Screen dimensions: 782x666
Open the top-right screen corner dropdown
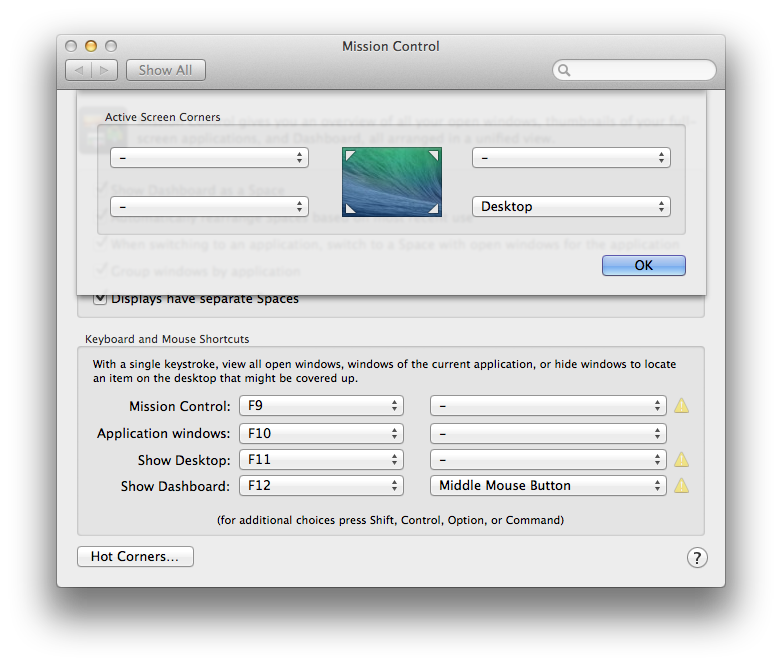pos(571,158)
